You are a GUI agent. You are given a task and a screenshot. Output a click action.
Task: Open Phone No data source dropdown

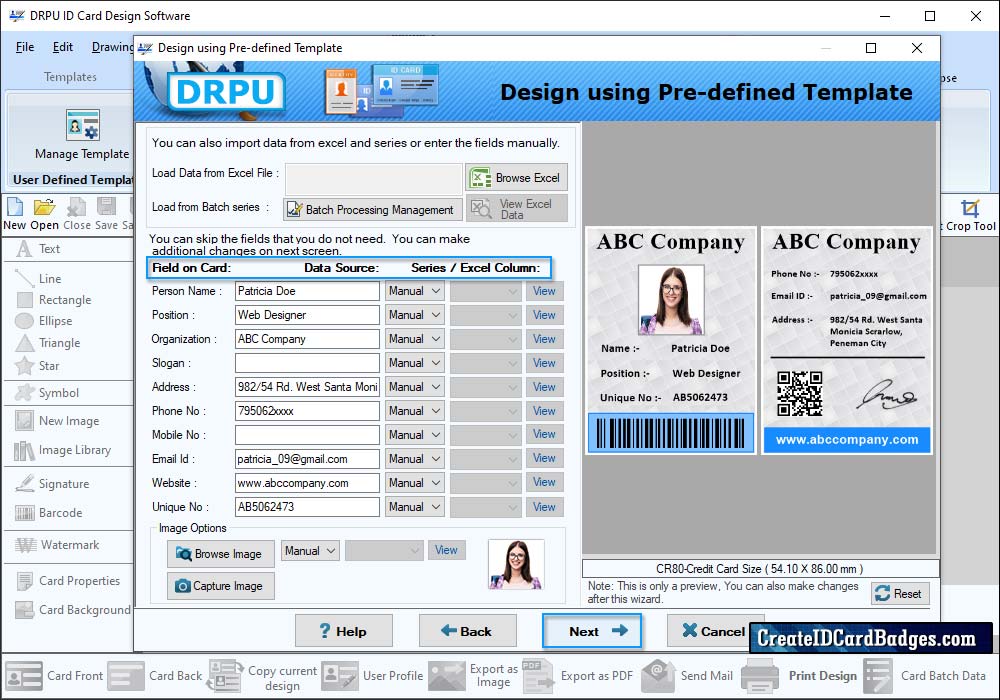(415, 411)
